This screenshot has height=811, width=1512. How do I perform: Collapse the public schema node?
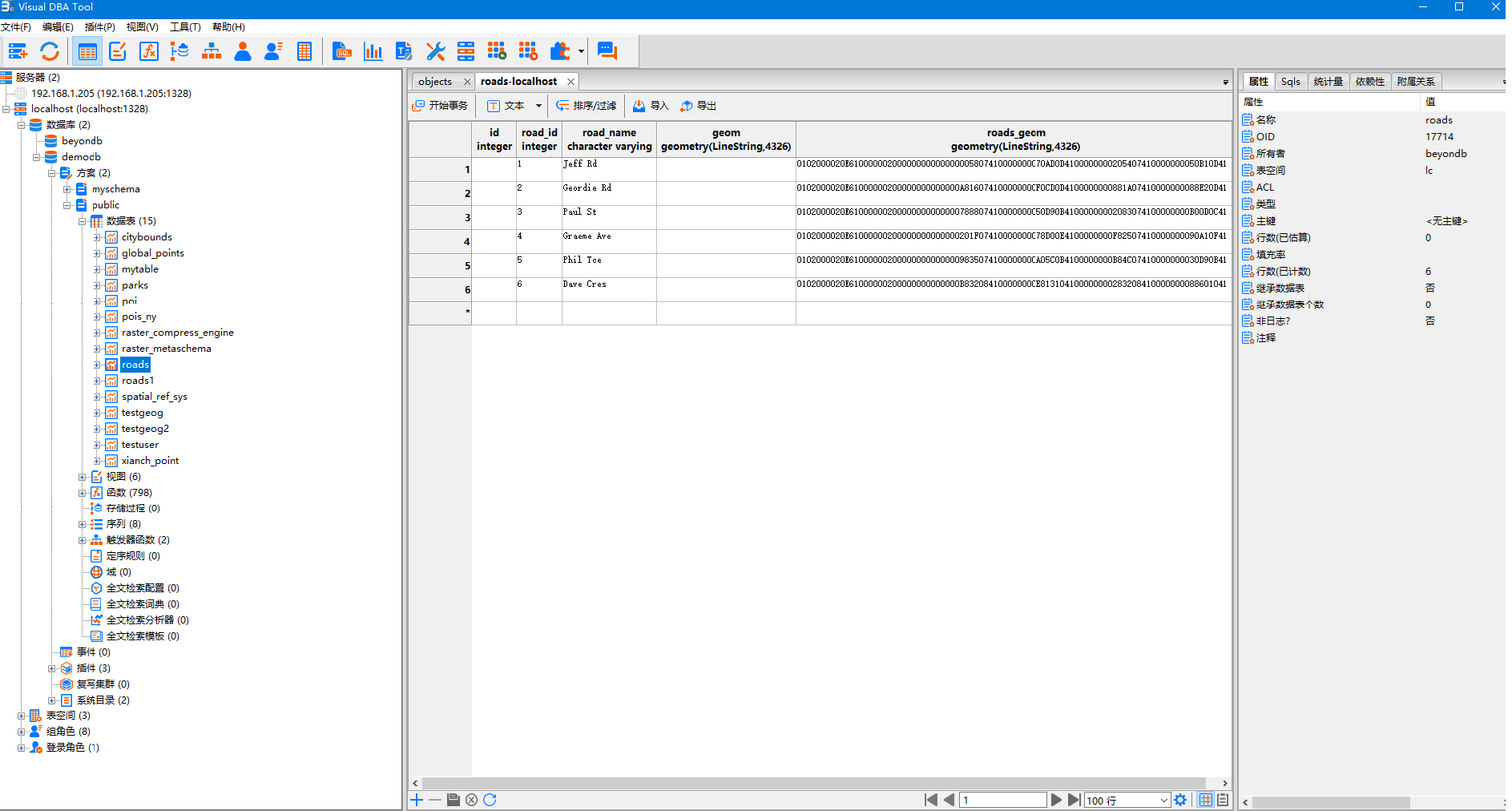tap(67, 205)
